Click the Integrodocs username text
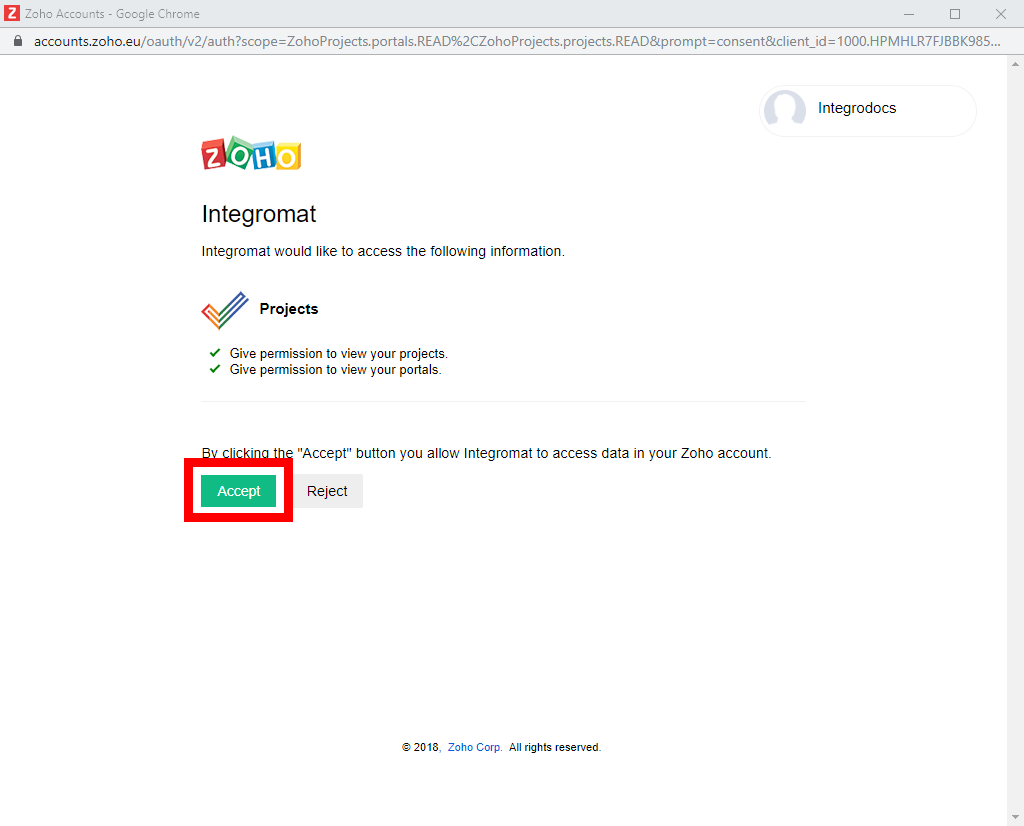Image resolution: width=1024 pixels, height=826 pixels. (x=857, y=108)
